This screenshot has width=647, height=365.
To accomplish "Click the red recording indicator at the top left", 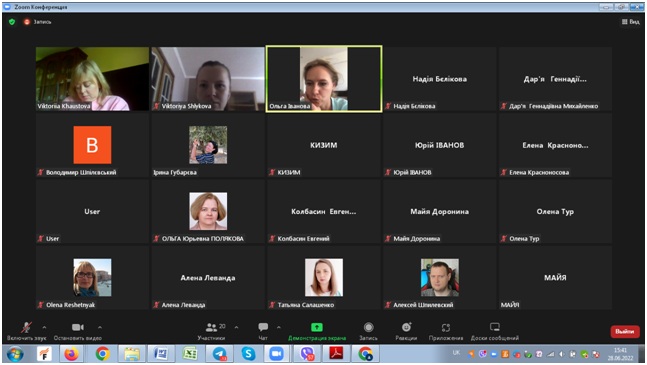I will tap(27, 22).
